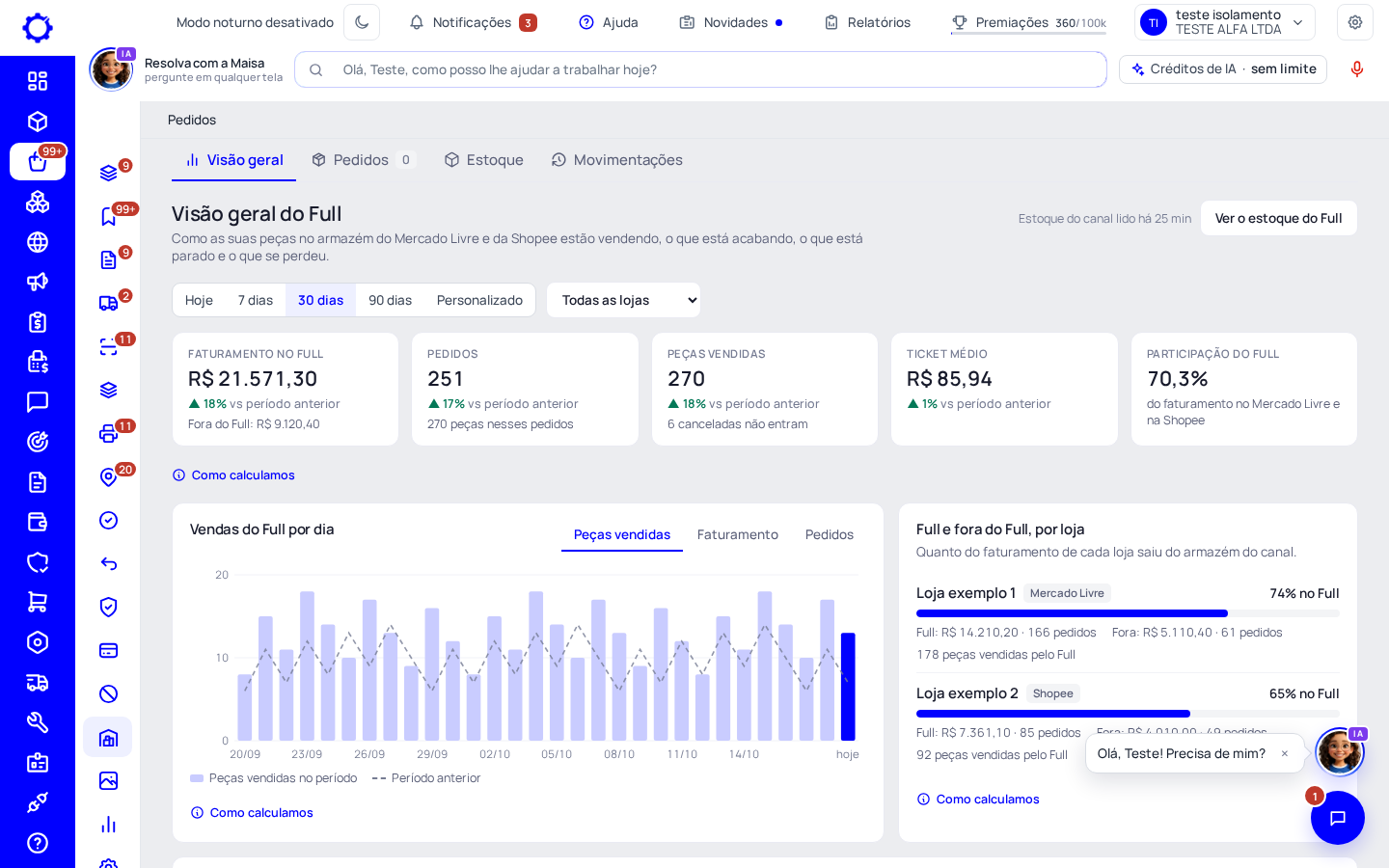Screen dimensions: 1389x868
Task: Open the settings gear in top right
Action: coord(1355,22)
